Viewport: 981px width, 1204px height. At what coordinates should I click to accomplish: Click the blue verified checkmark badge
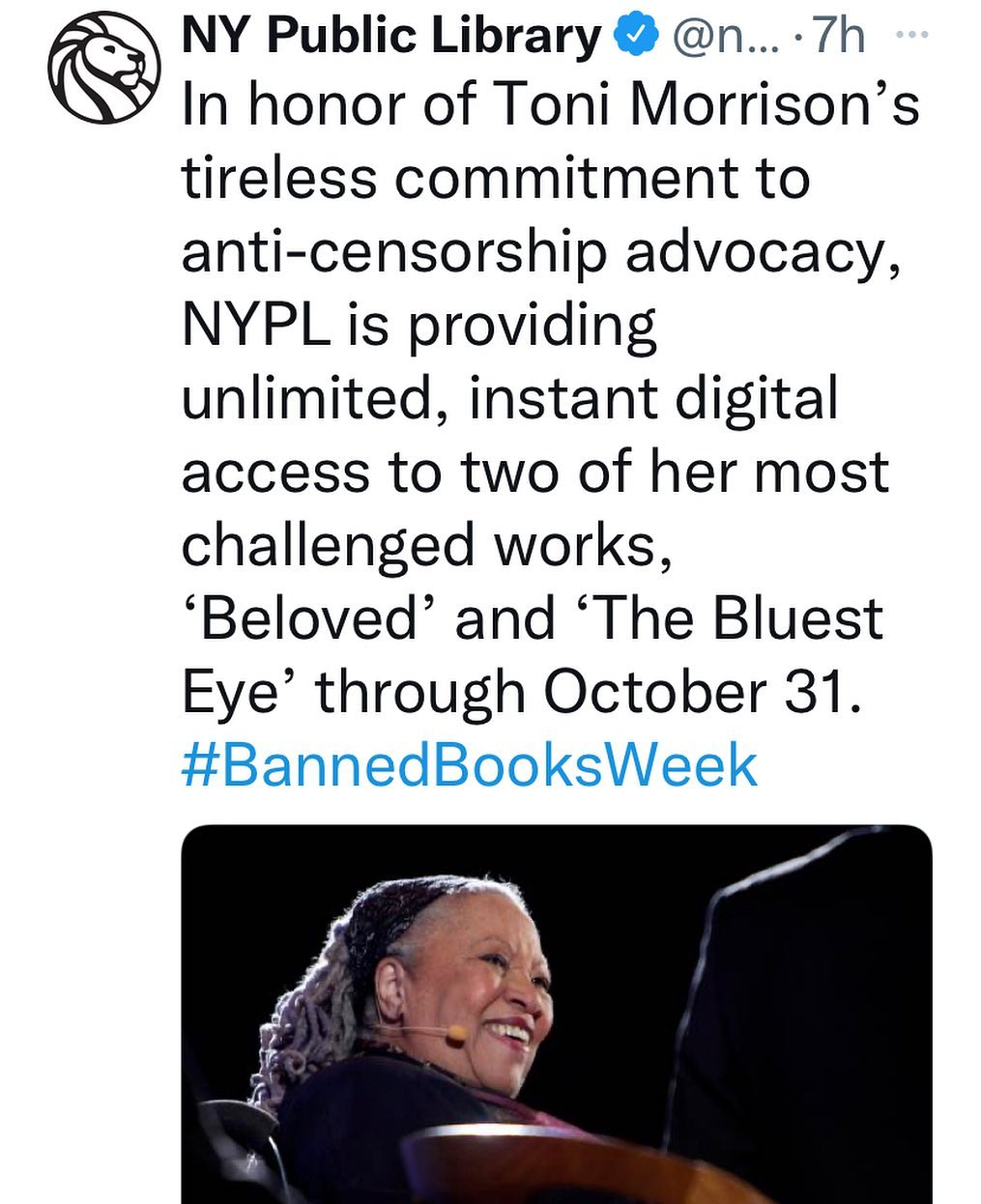(634, 38)
